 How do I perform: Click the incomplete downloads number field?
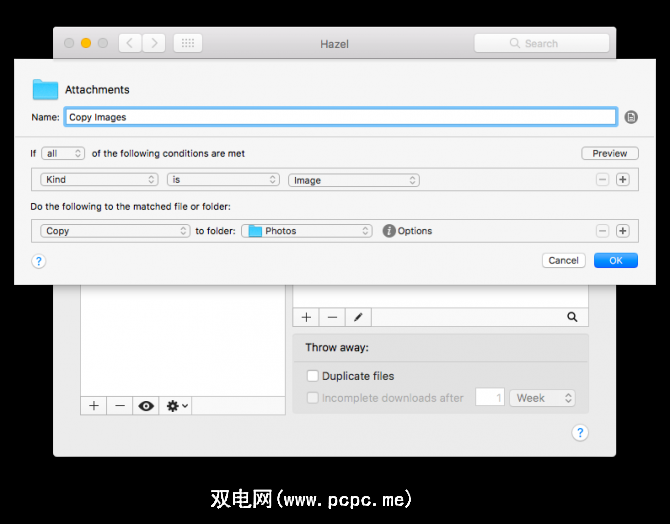(x=490, y=397)
